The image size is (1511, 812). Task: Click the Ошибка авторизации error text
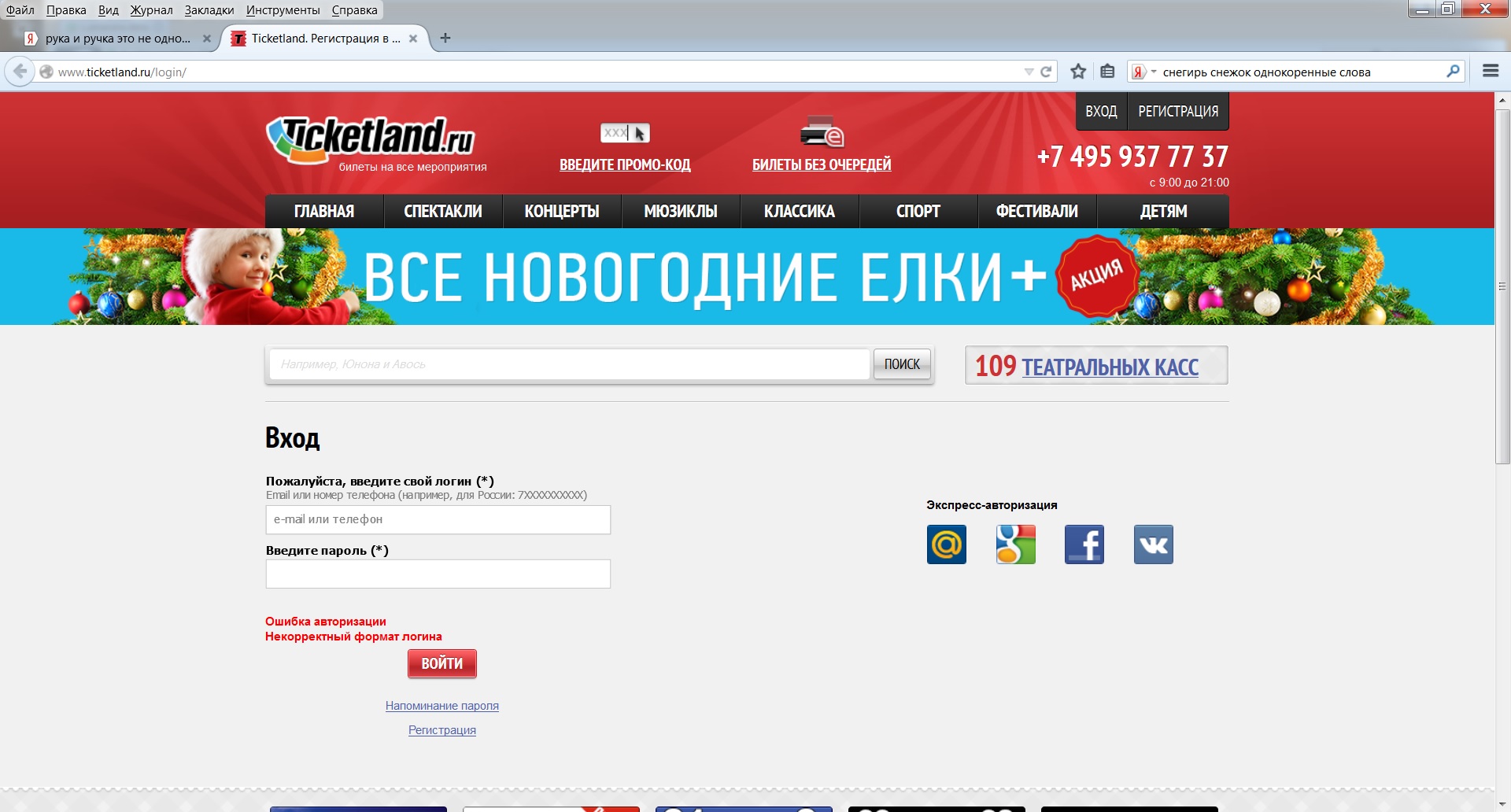coord(326,622)
